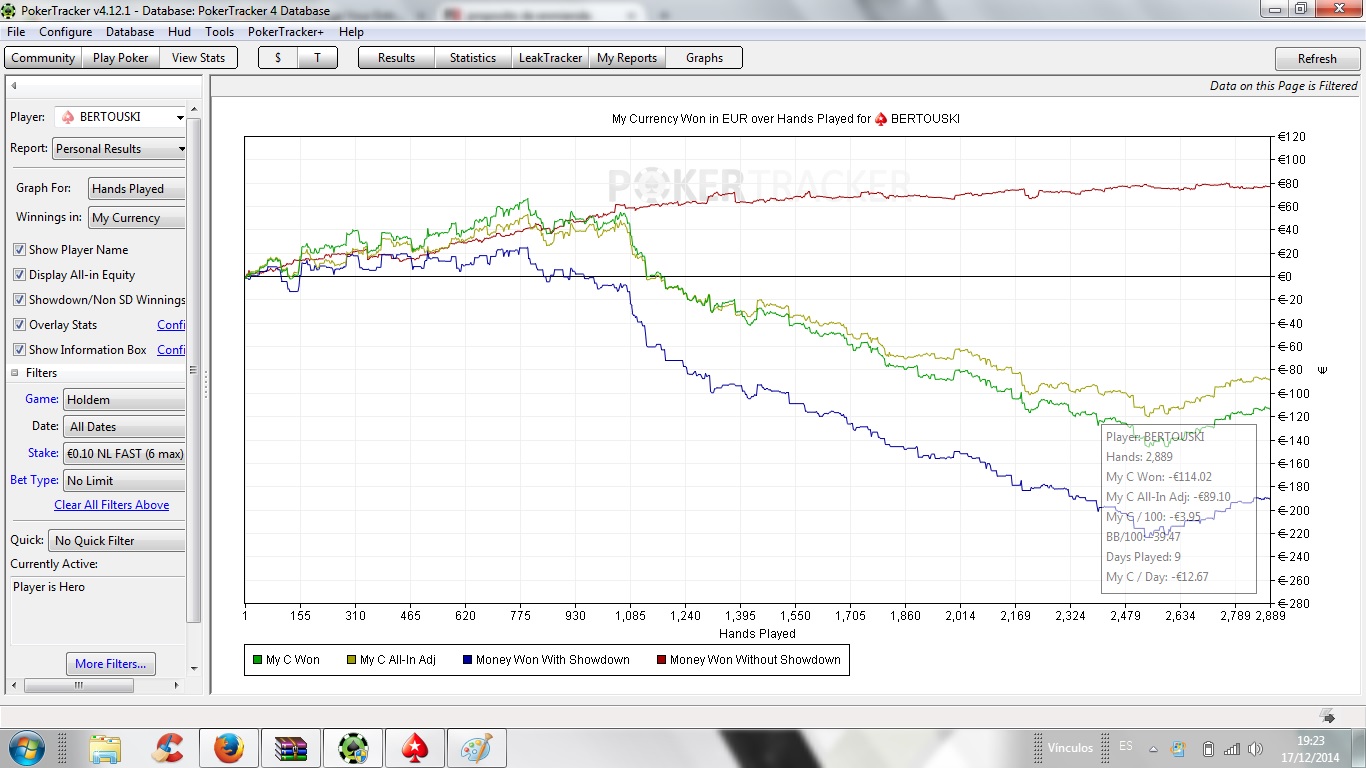Open Windows Explorer from the taskbar
Screen dimensions: 1366x768
click(105, 748)
